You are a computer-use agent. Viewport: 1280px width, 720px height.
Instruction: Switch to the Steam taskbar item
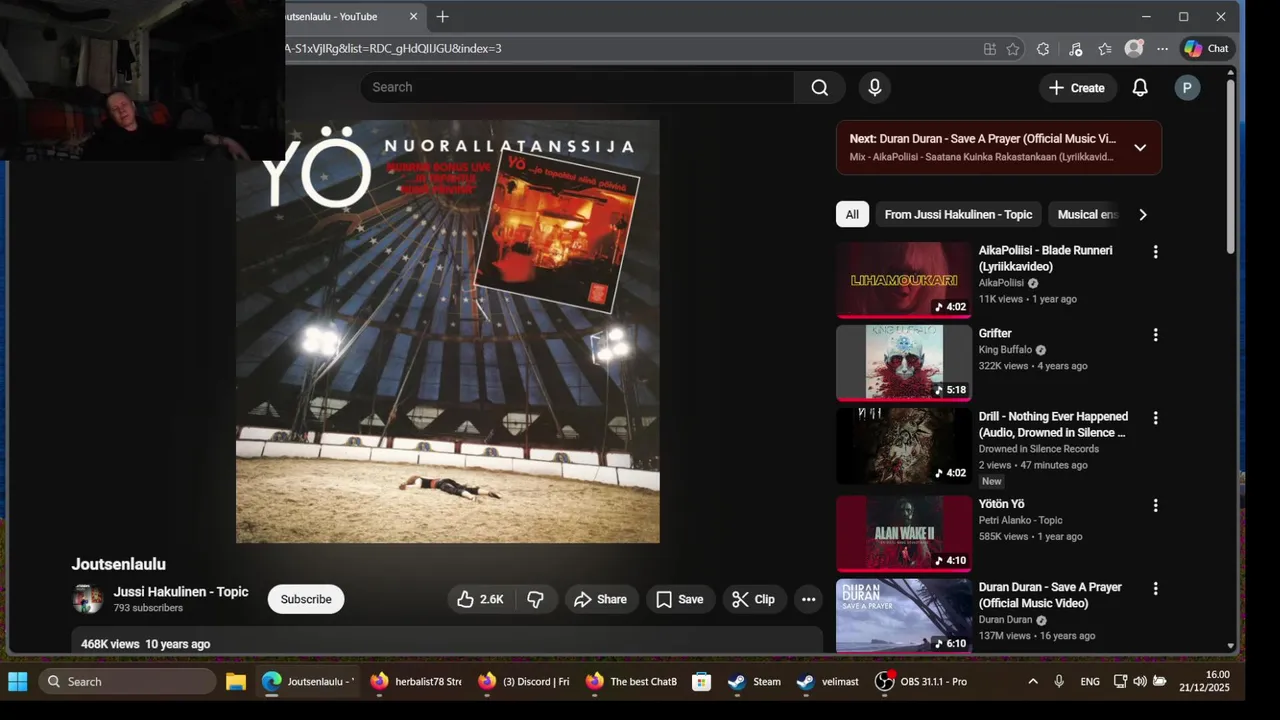click(754, 682)
